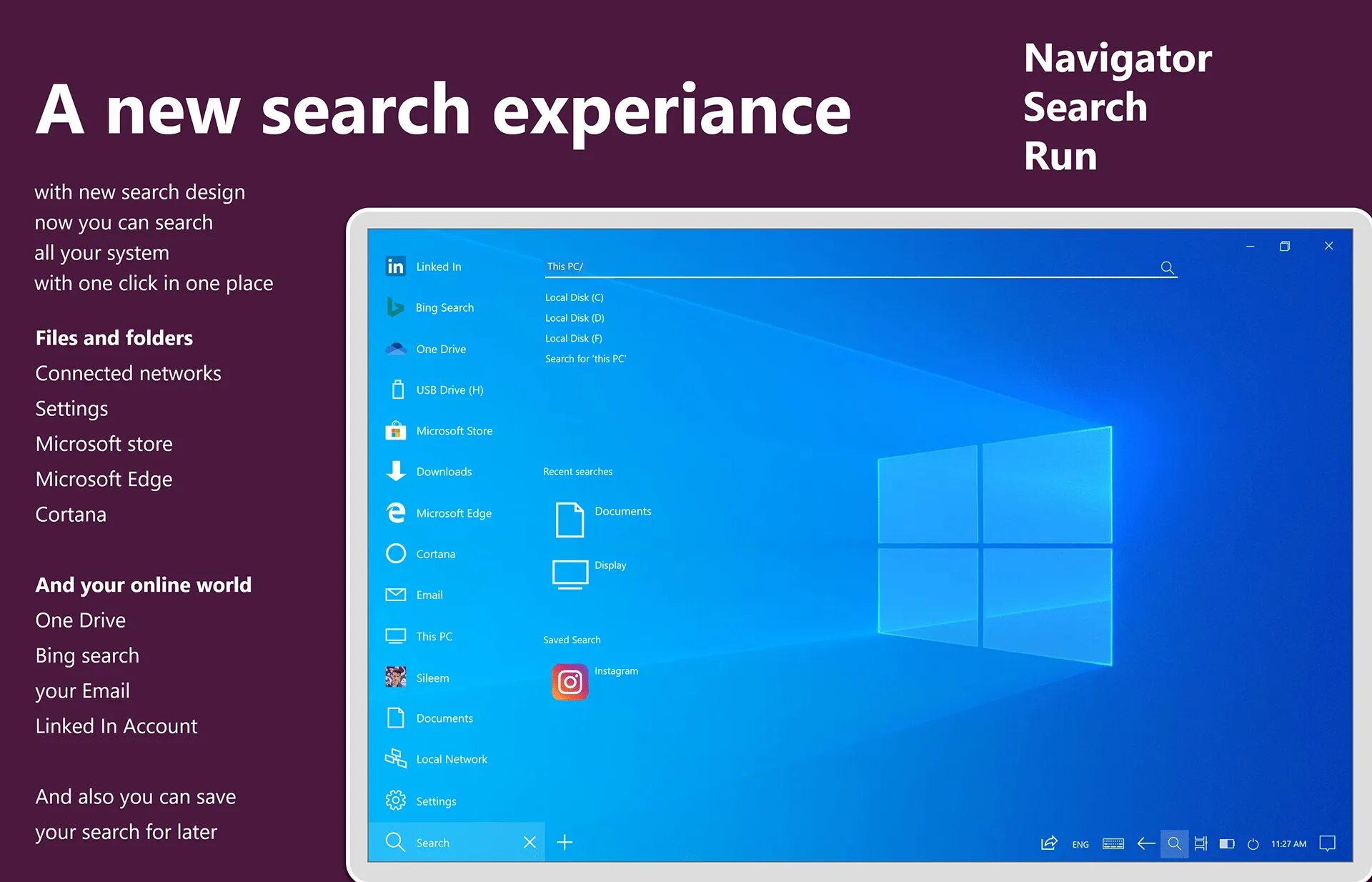This screenshot has height=882, width=1372.
Task: Add a new tab with the plus button
Action: pos(565,842)
